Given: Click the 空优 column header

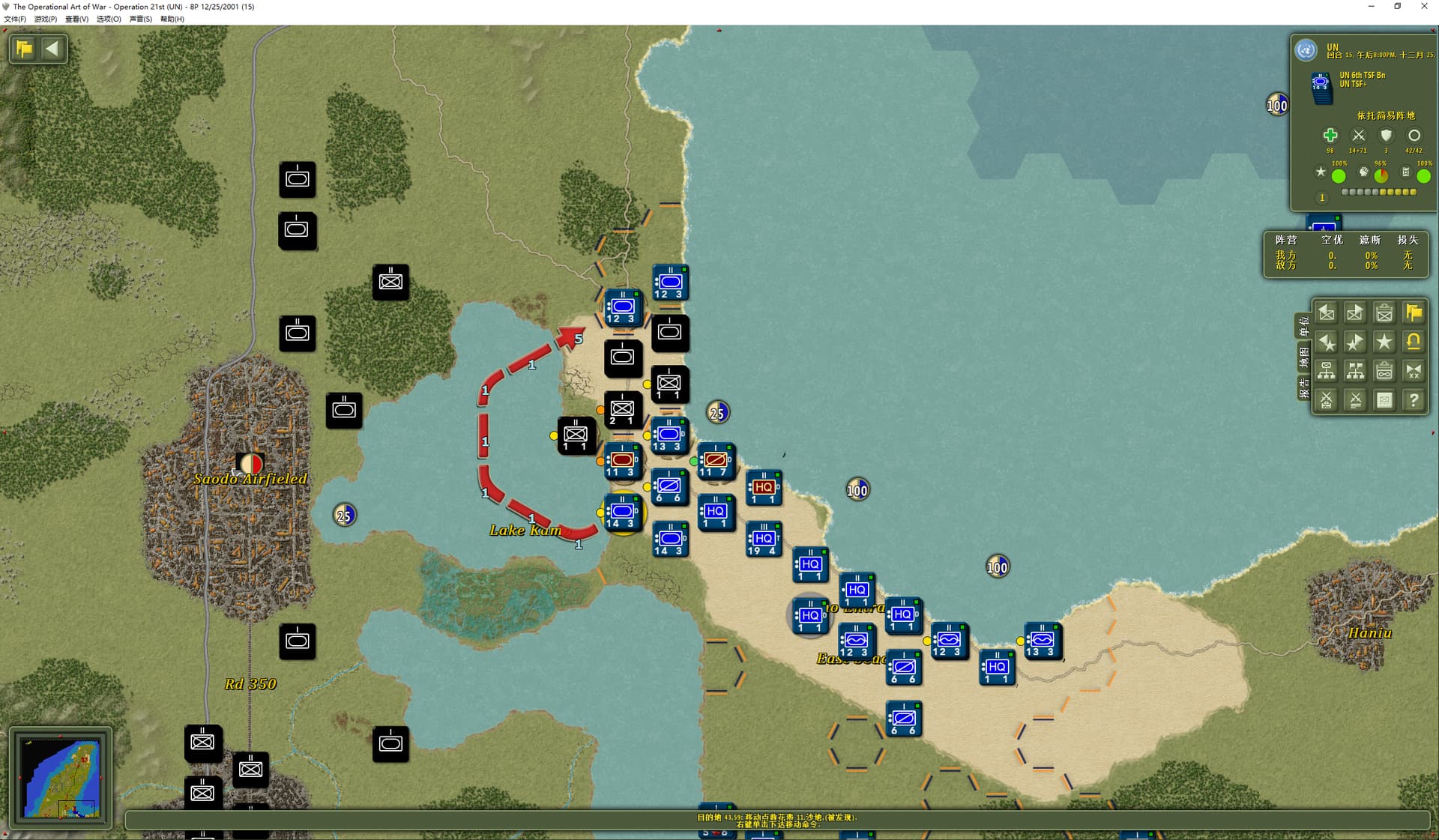Looking at the screenshot, I should (1332, 240).
